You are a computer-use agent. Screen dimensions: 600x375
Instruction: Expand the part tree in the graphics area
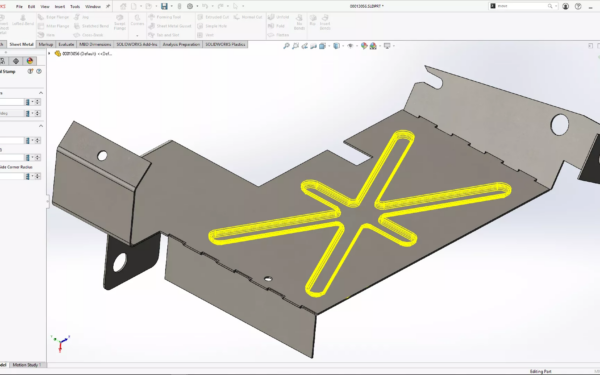[49, 54]
